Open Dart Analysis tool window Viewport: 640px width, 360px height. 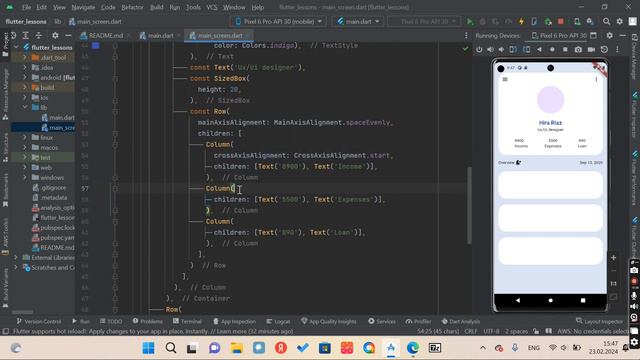(x=461, y=321)
